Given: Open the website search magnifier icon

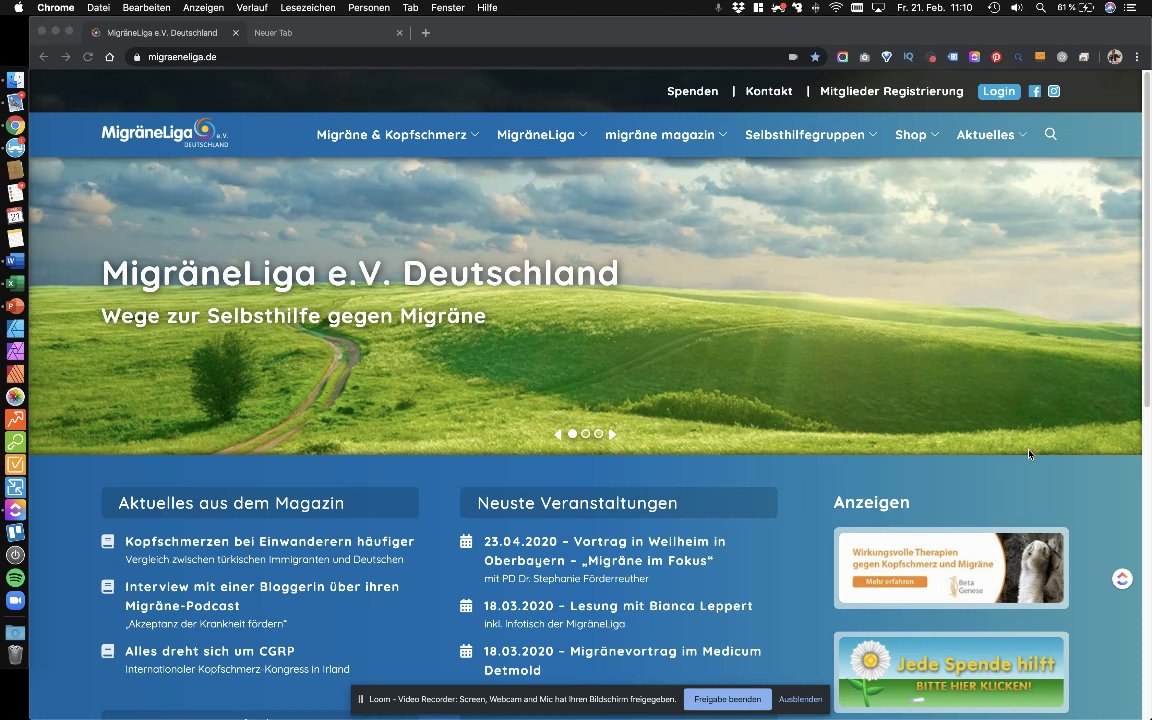Looking at the screenshot, I should click(x=1051, y=134).
